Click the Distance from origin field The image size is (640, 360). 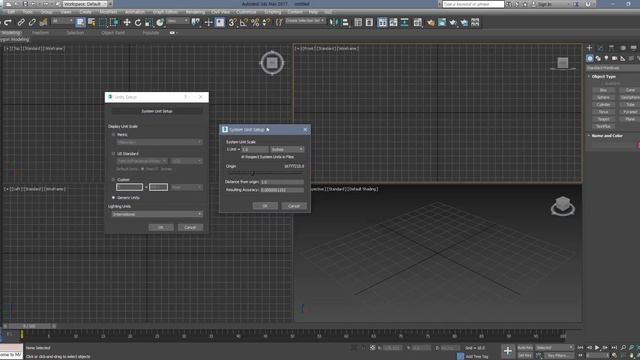[x=282, y=182]
